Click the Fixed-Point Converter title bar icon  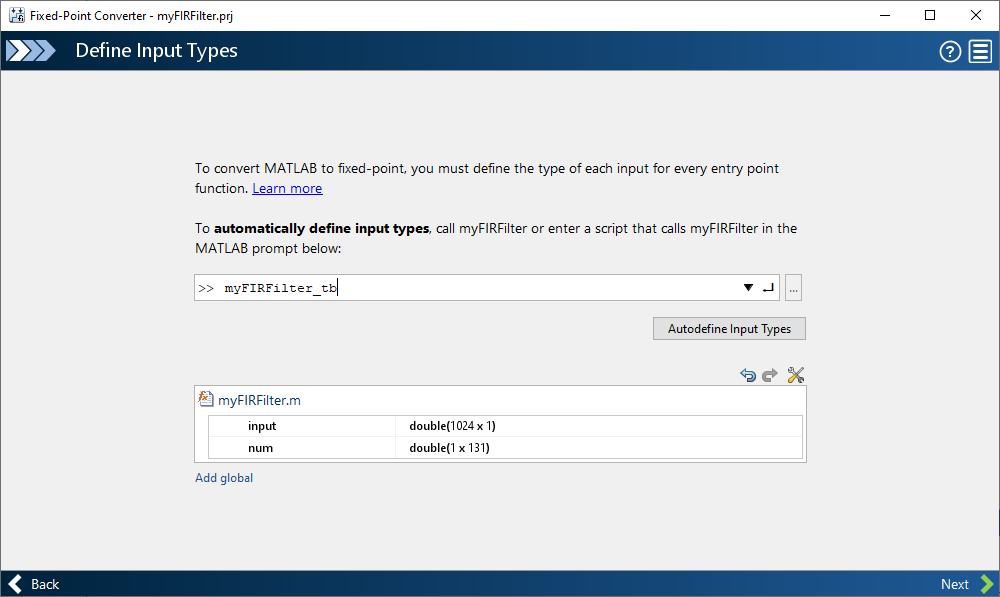pyautogui.click(x=16, y=15)
